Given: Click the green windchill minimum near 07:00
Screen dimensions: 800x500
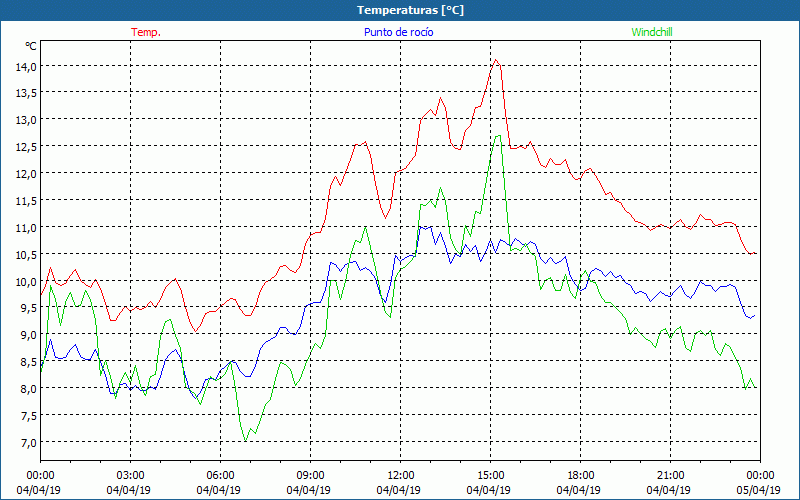Looking at the screenshot, I should click(245, 441).
